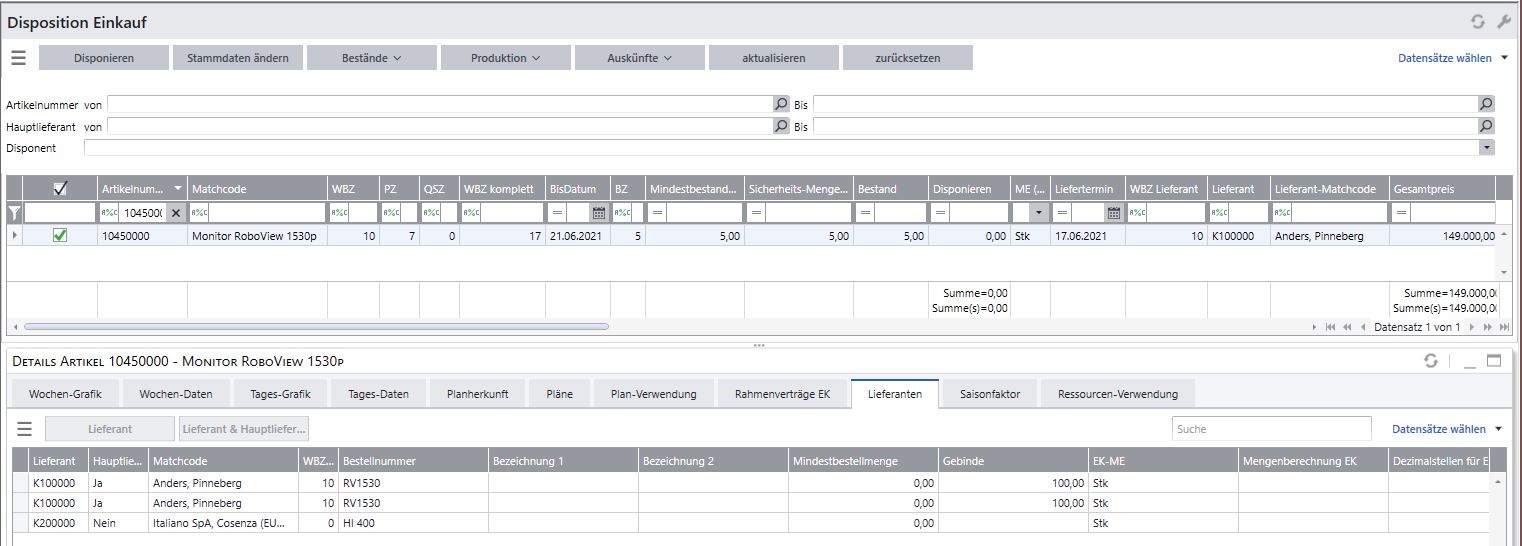Open the wrench settings icon at top right
This screenshot has width=1522, height=546.
pos(1503,22)
